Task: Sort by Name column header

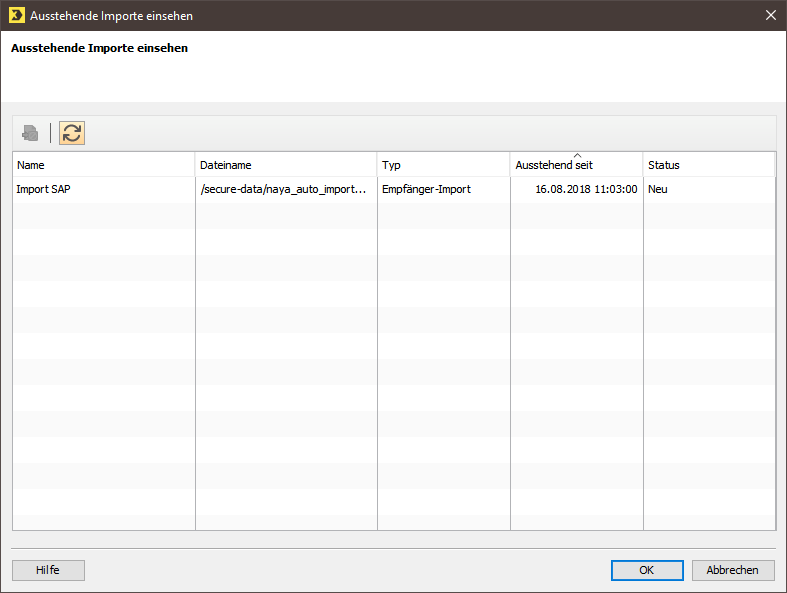Action: coord(103,165)
